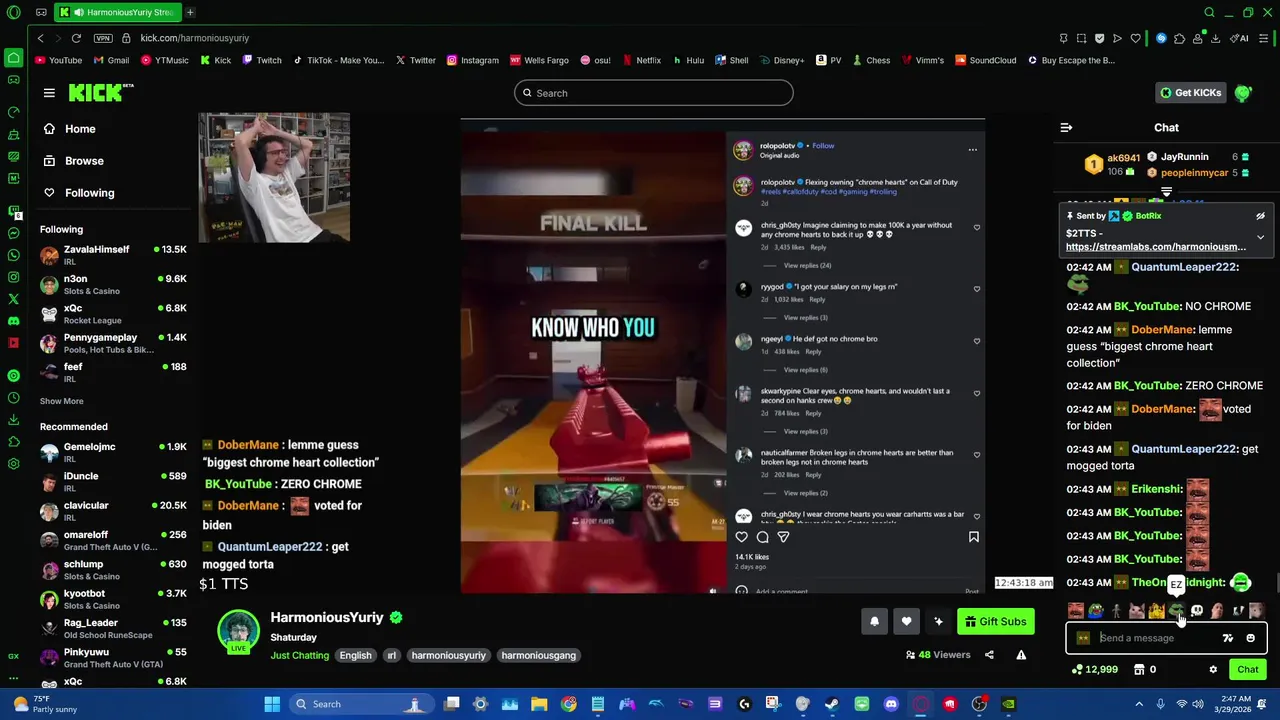Open the hamburger menu beside Kick logo
The width and height of the screenshot is (1280, 720).
49,93
